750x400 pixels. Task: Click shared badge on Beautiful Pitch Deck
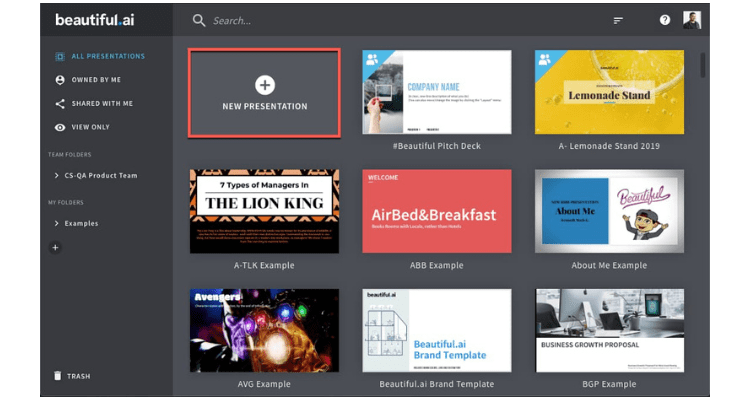coord(373,59)
